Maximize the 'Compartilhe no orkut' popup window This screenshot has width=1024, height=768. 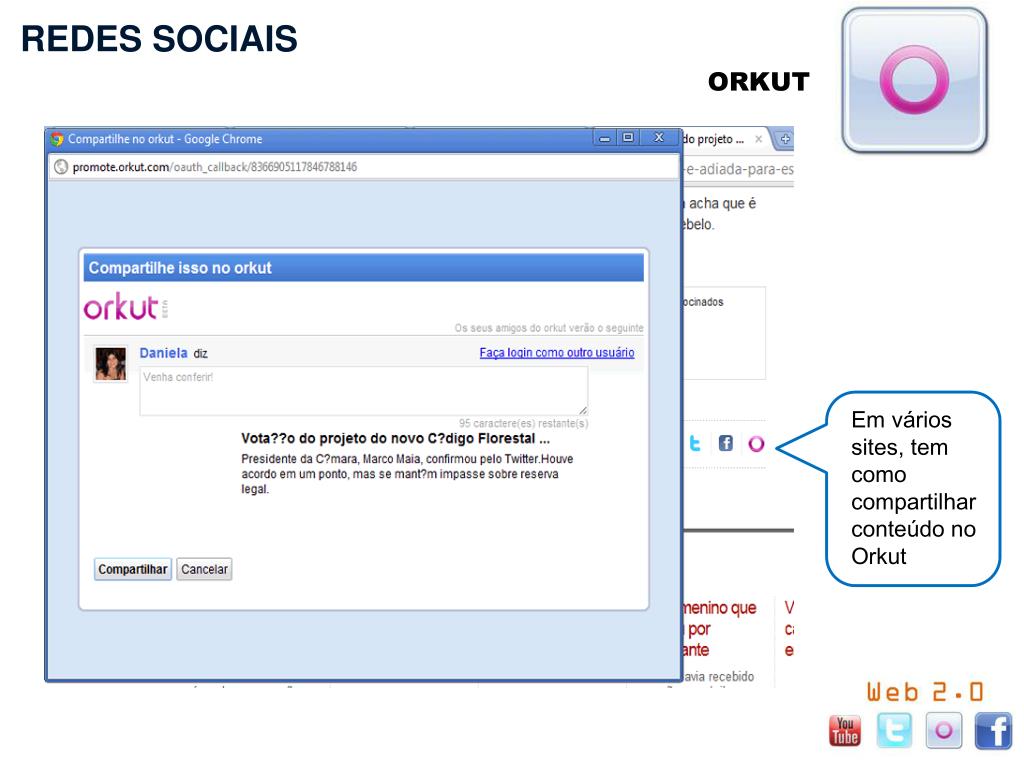[628, 138]
